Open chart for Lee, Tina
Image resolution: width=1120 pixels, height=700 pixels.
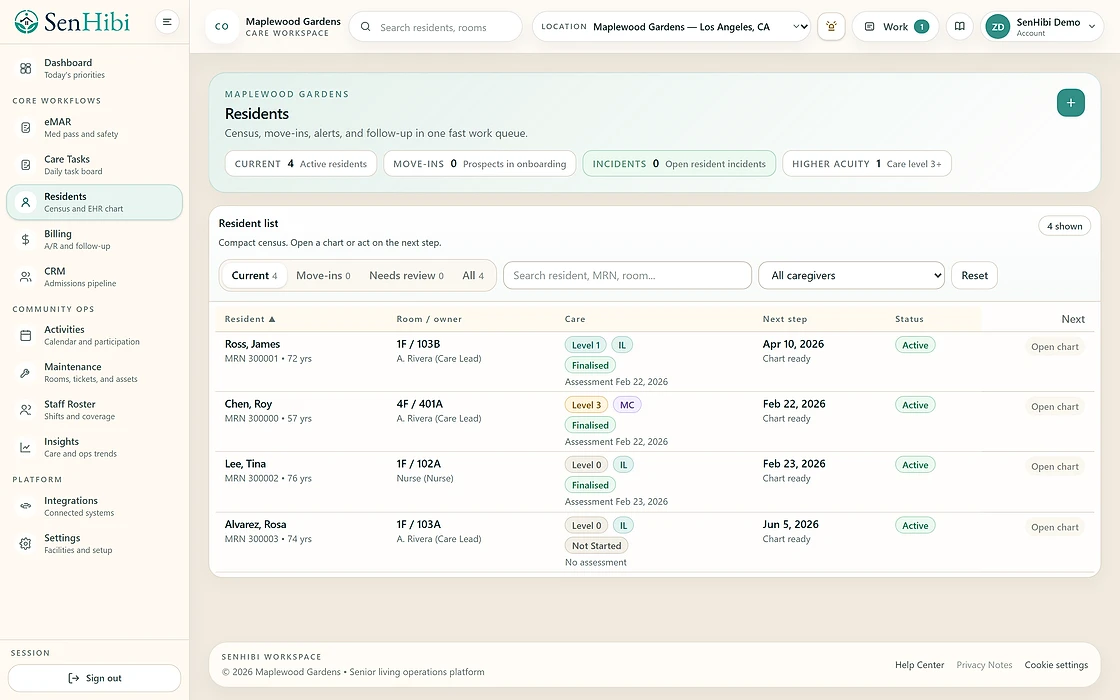pos(1054,466)
